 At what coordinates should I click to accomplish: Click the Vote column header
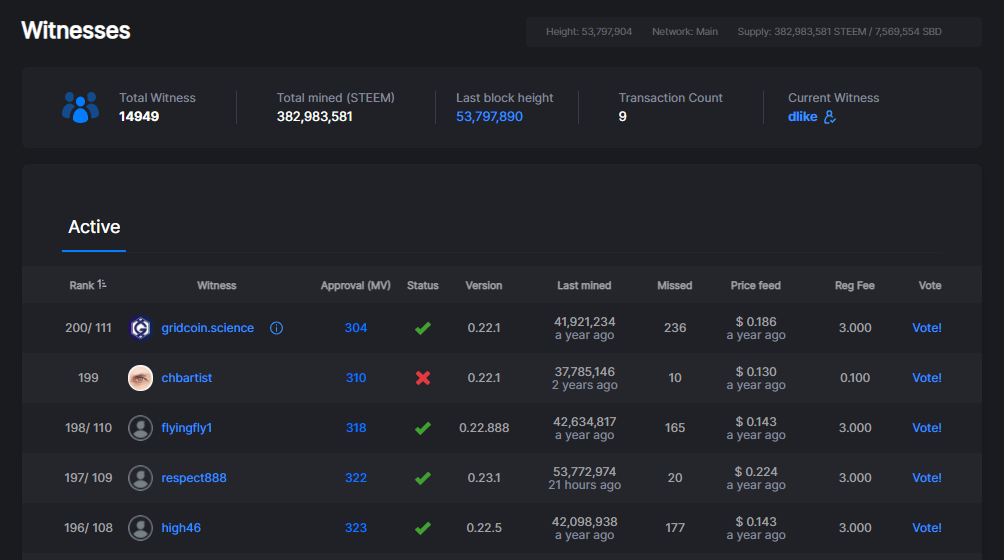tap(930, 285)
